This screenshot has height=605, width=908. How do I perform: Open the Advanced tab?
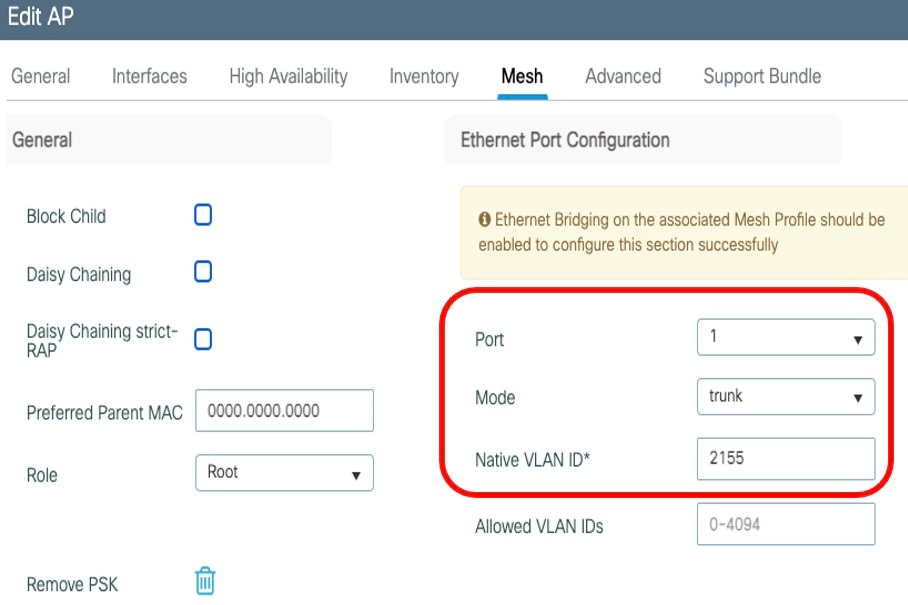(623, 76)
